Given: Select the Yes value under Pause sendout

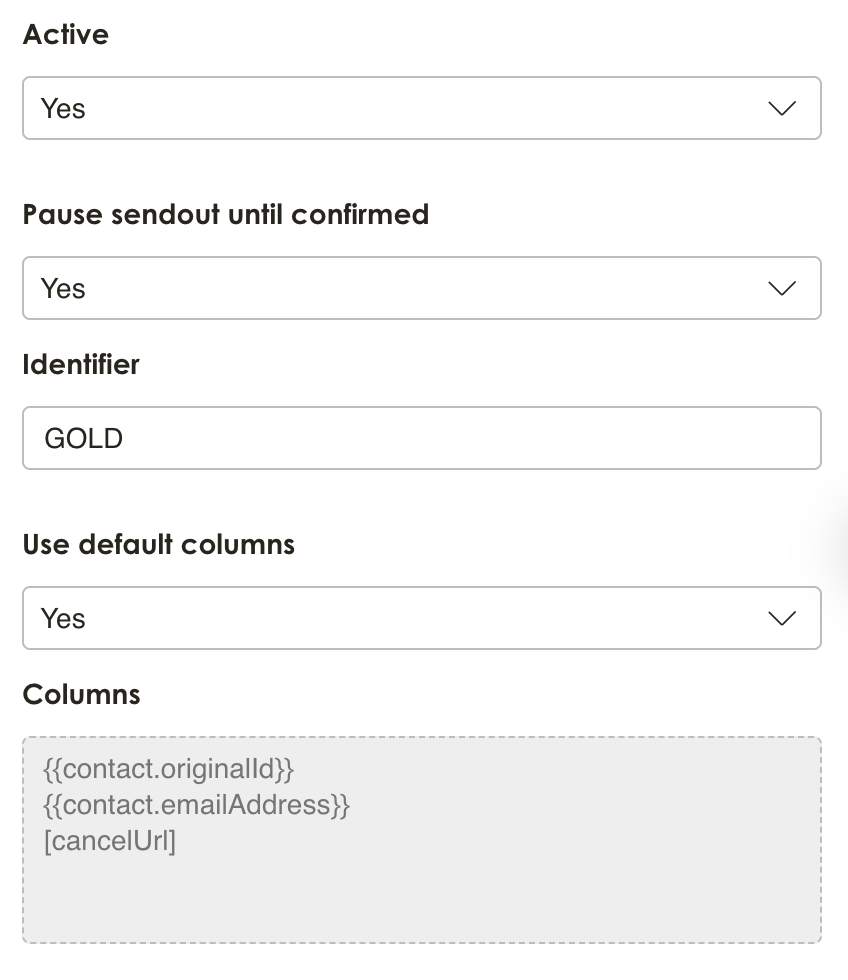Looking at the screenshot, I should click(63, 289).
